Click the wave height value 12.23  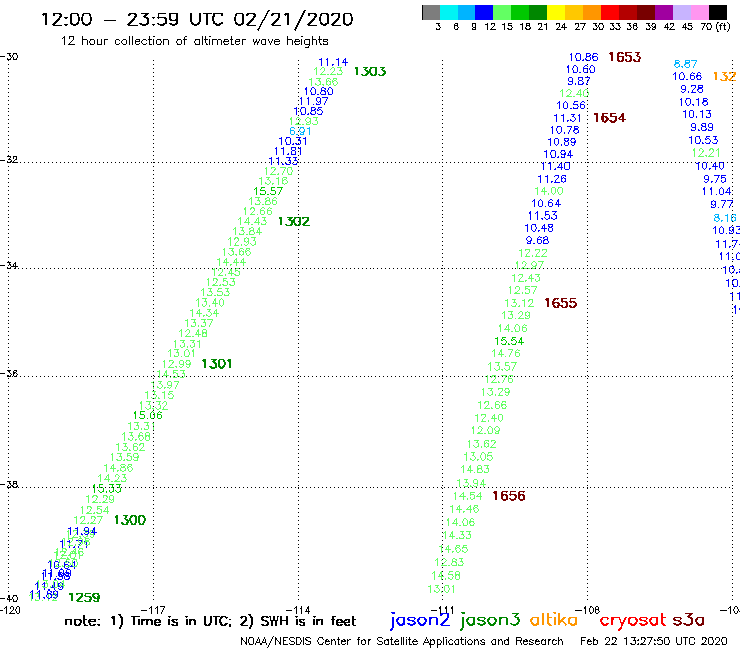(x=328, y=71)
